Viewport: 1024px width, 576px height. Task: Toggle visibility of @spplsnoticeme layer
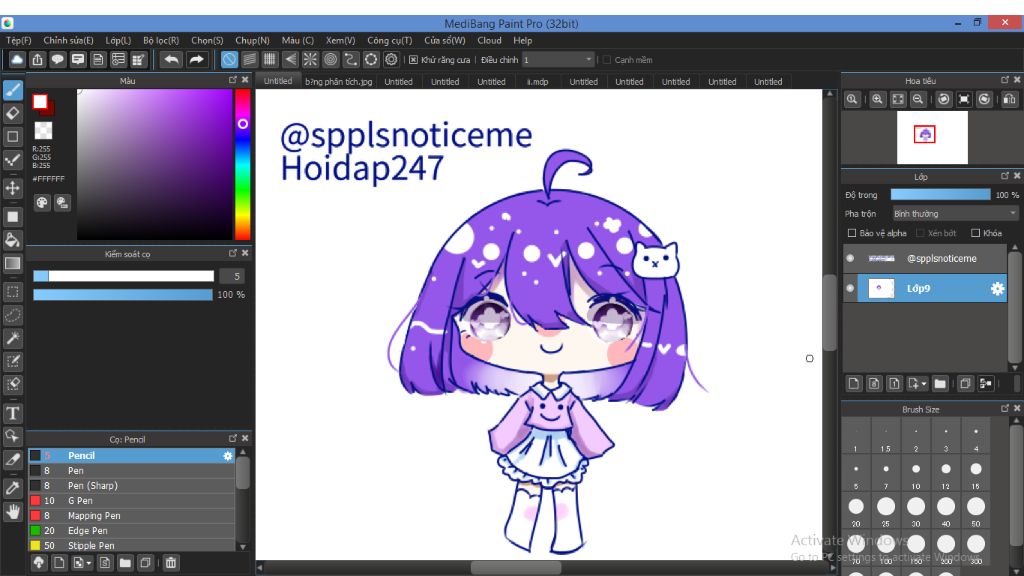pyautogui.click(x=850, y=259)
